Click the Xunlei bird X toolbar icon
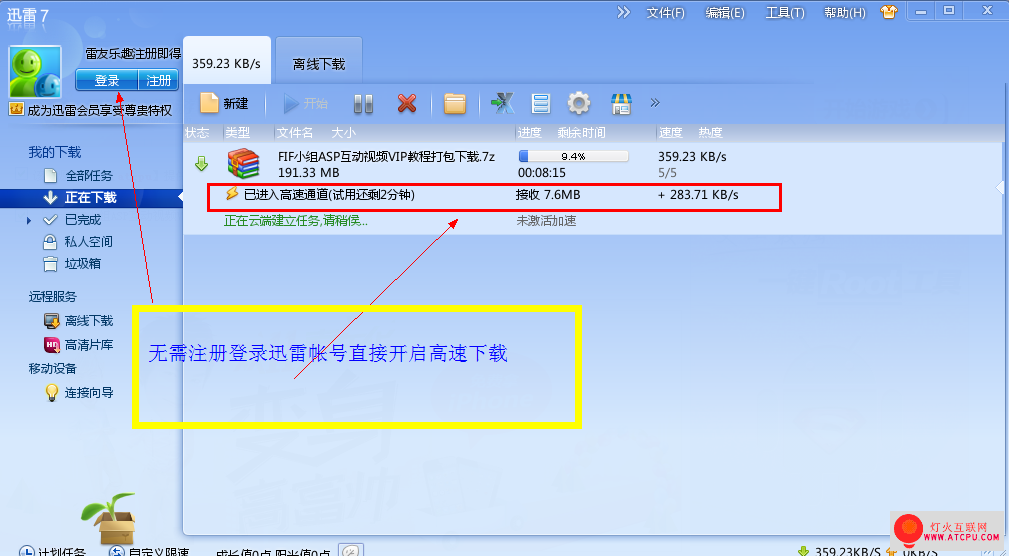The image size is (1009, 556). point(502,103)
